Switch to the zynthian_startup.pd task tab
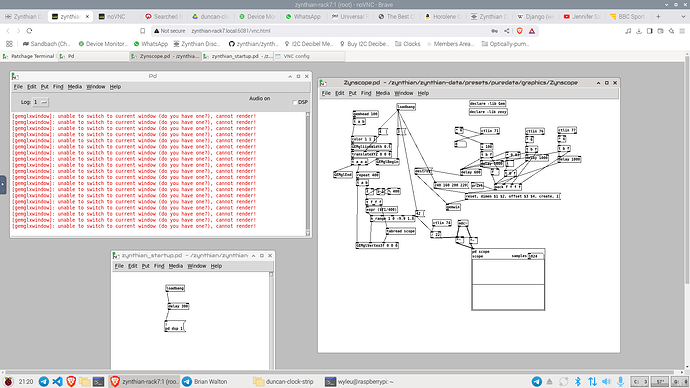 click(x=238, y=56)
